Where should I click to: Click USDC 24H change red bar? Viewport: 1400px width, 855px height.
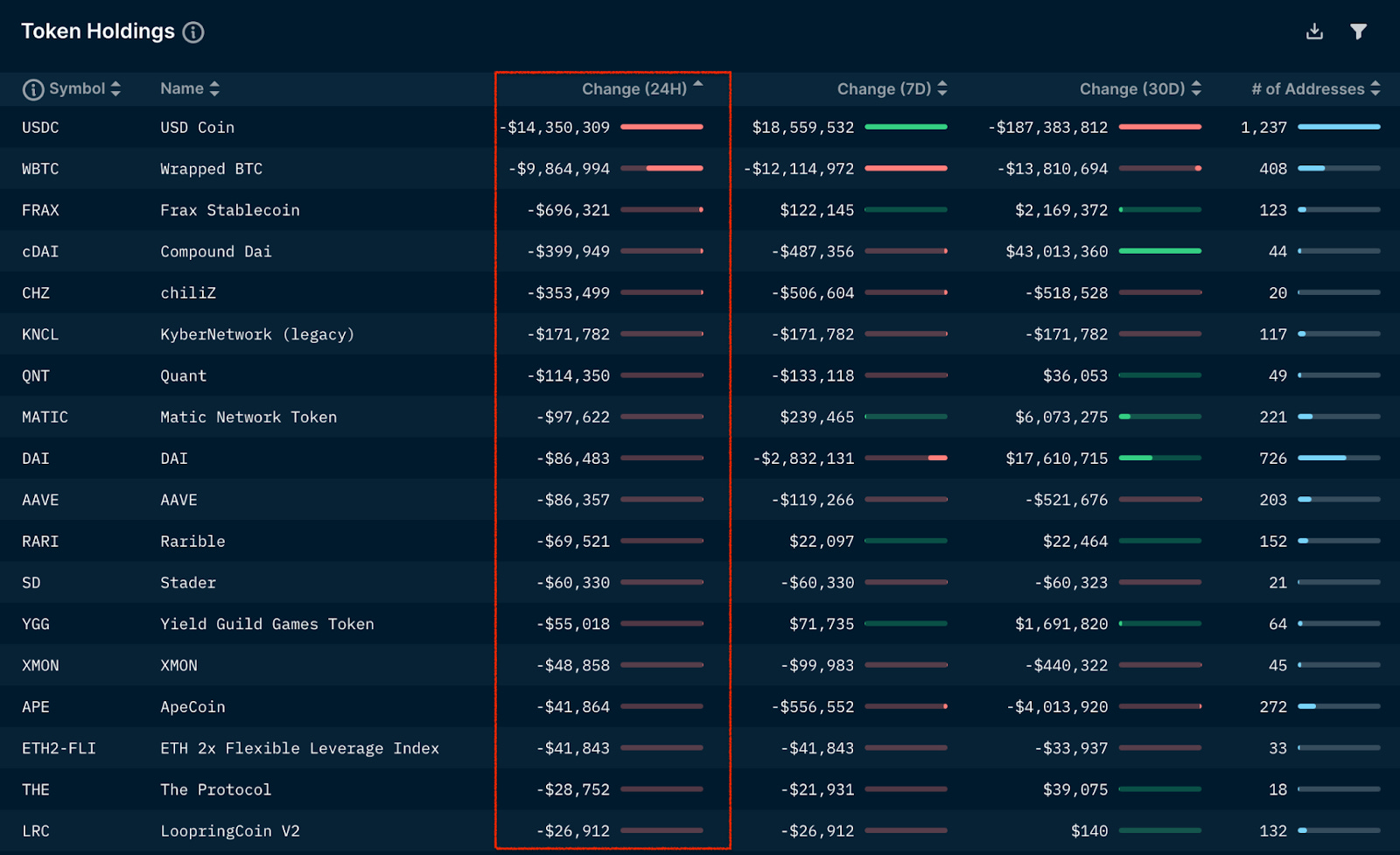662,127
